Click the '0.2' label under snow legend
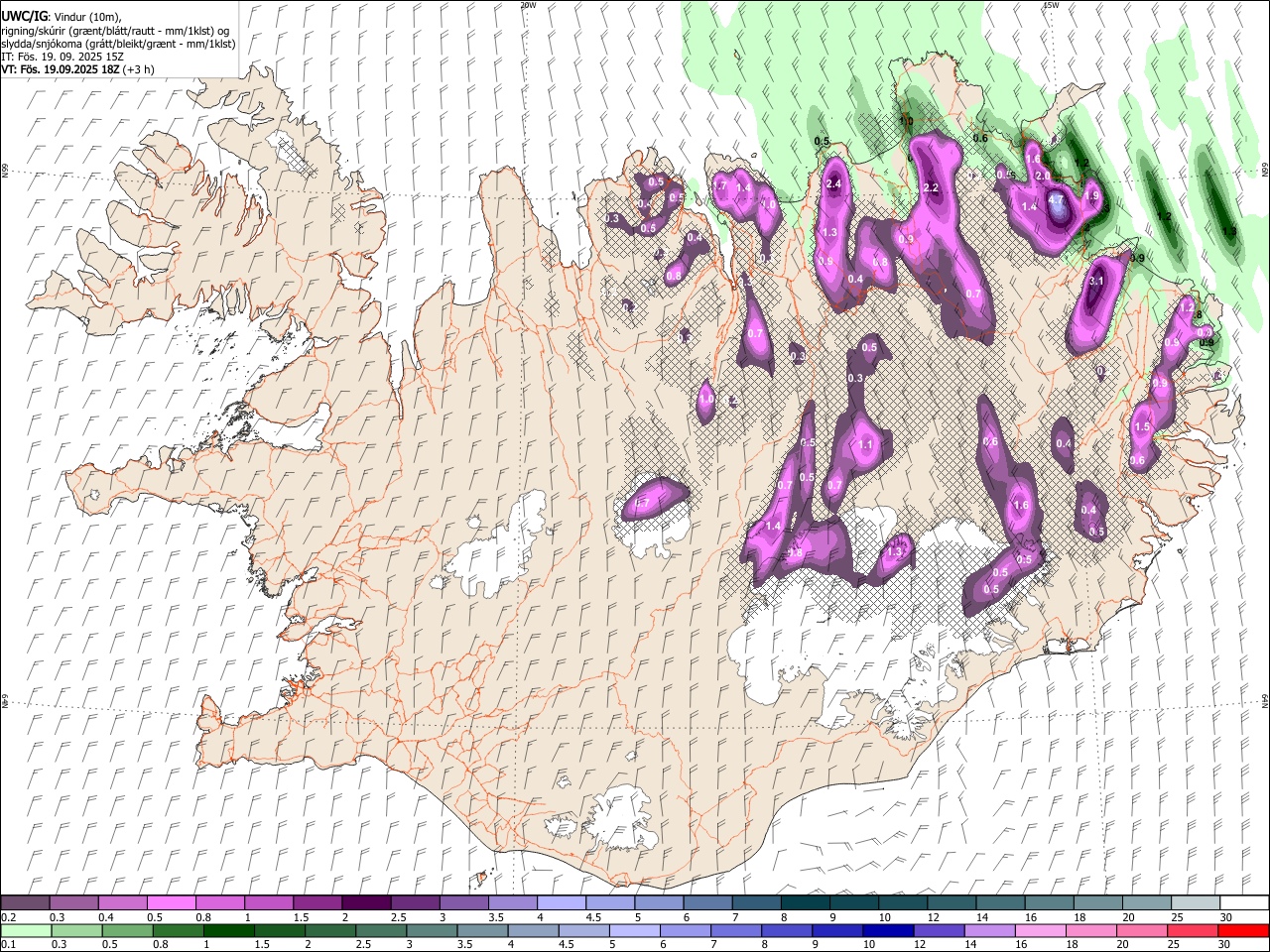 click(x=7, y=917)
